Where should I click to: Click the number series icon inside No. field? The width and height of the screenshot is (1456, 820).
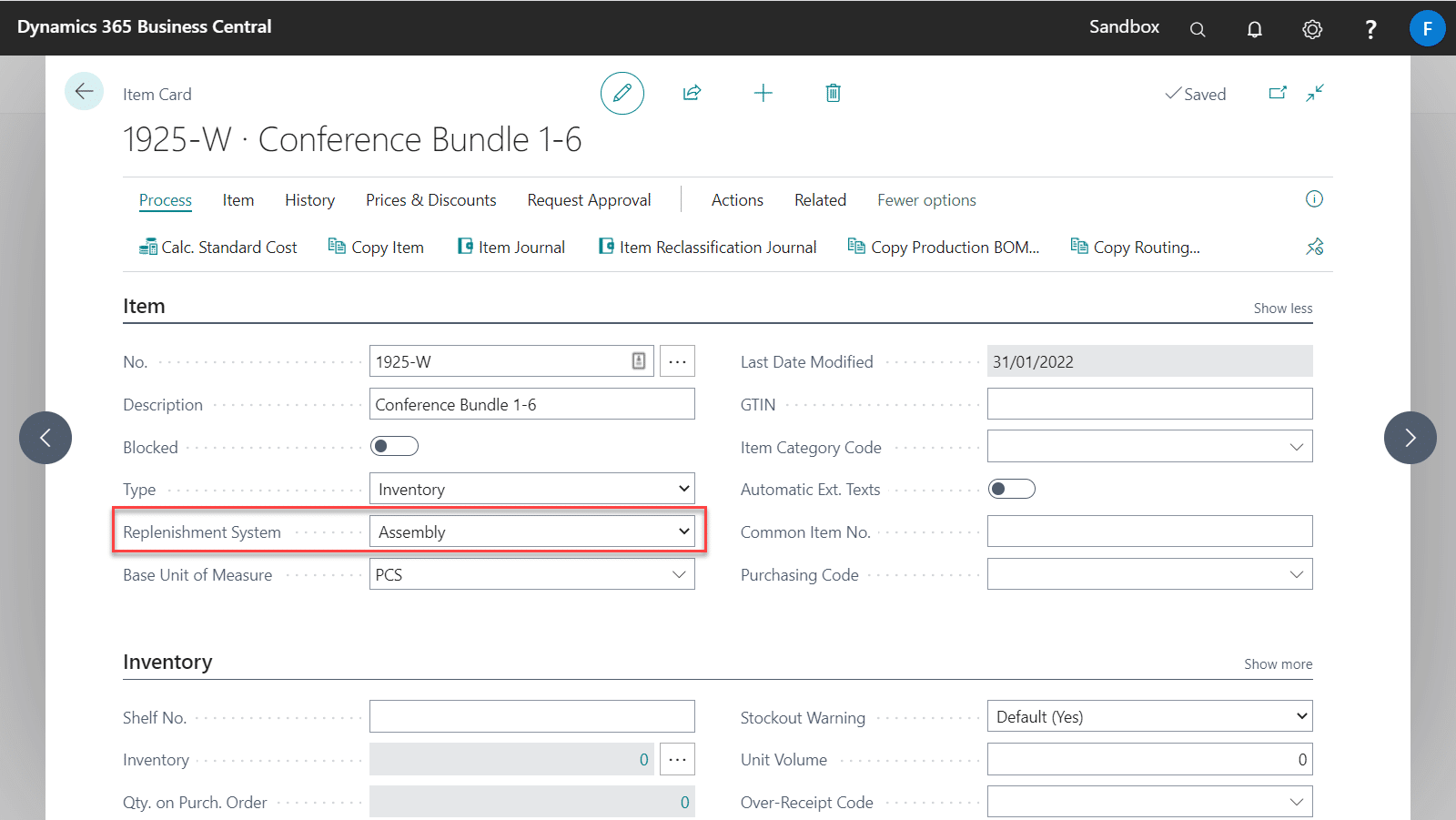point(639,361)
